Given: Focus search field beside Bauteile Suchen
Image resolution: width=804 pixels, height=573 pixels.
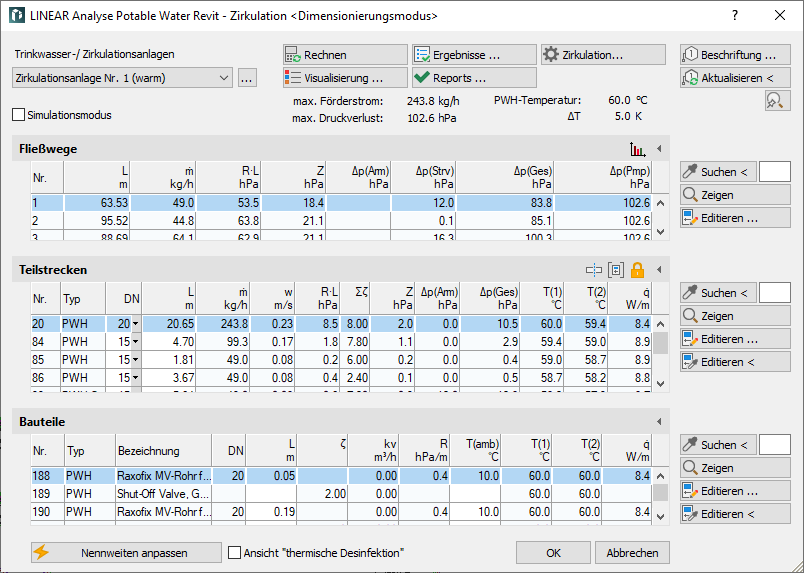Looking at the screenshot, I should 775,445.
